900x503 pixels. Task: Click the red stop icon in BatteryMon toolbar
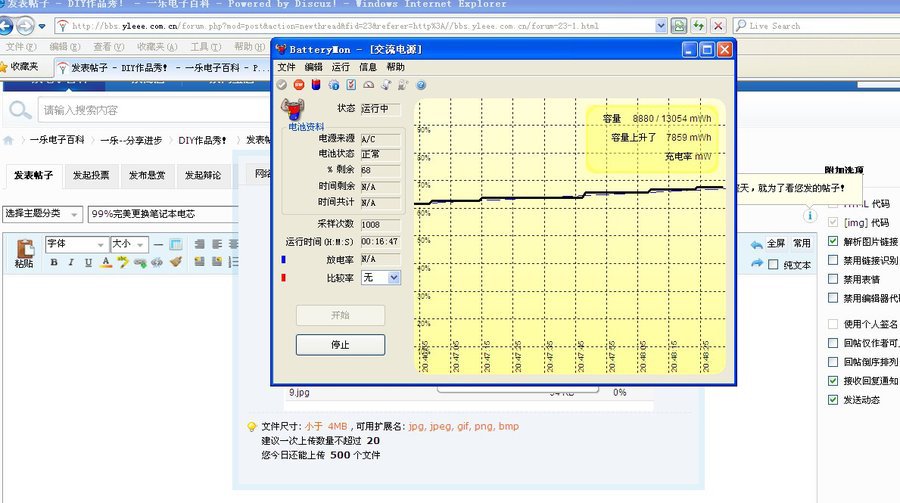[x=299, y=85]
